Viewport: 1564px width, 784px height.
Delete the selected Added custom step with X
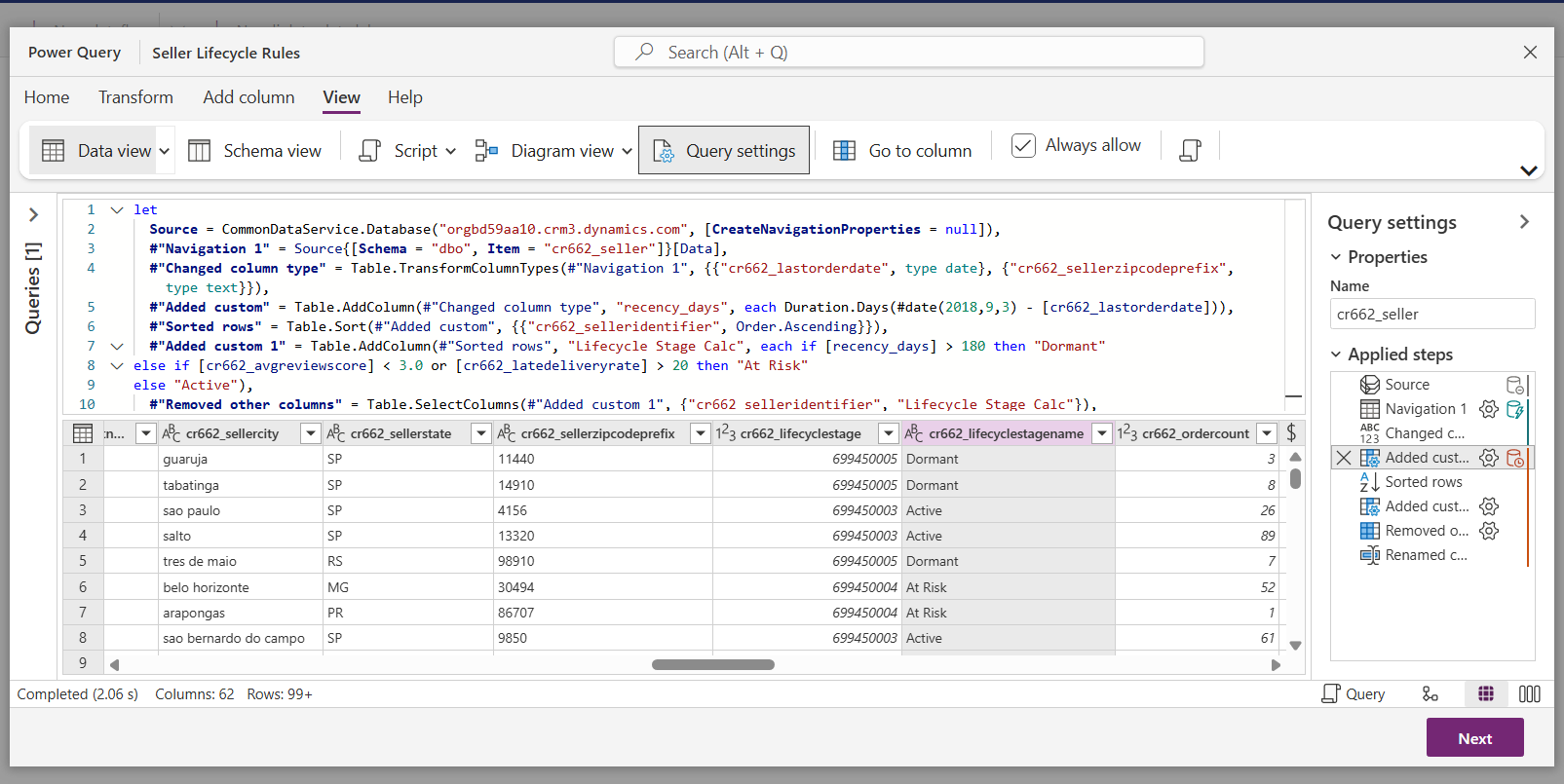(x=1344, y=458)
